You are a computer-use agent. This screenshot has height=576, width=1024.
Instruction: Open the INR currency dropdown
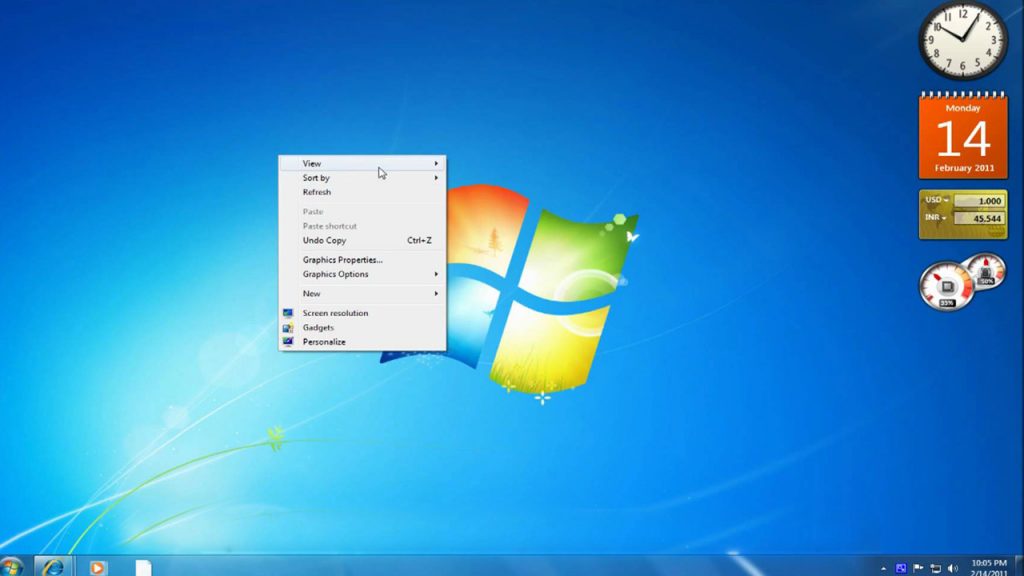click(937, 217)
